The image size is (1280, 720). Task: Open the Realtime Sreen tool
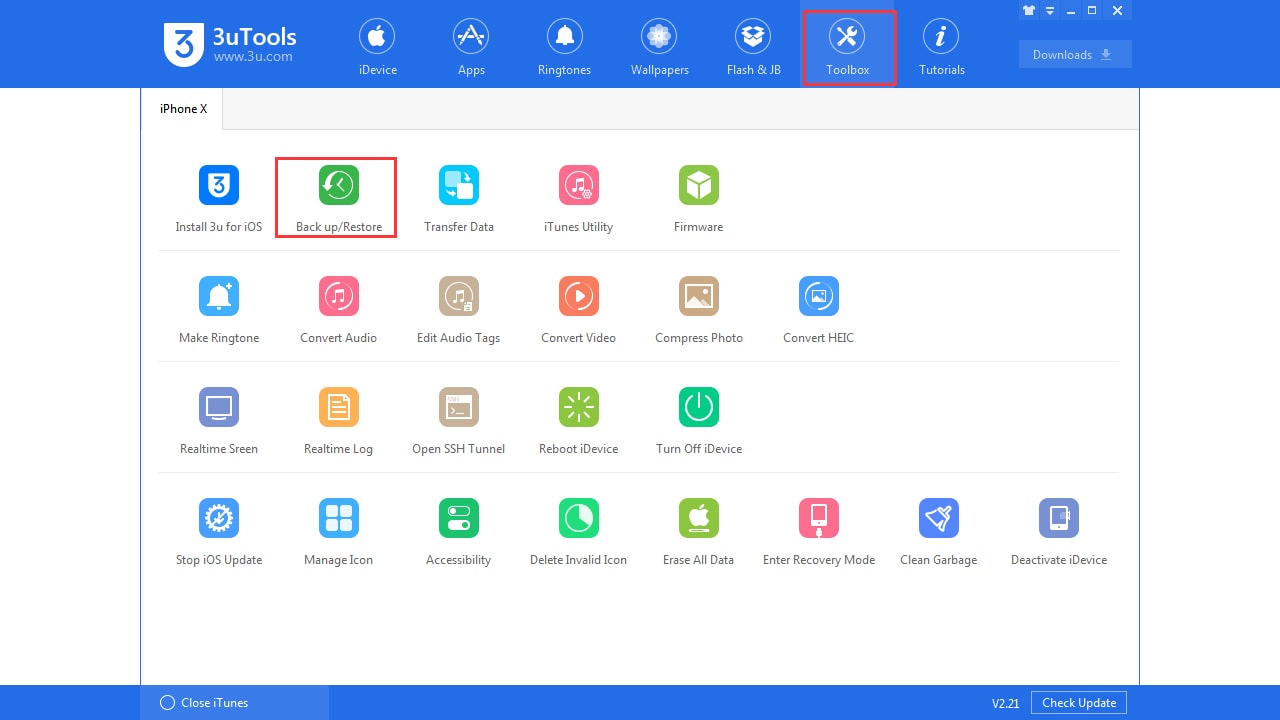[219, 421]
